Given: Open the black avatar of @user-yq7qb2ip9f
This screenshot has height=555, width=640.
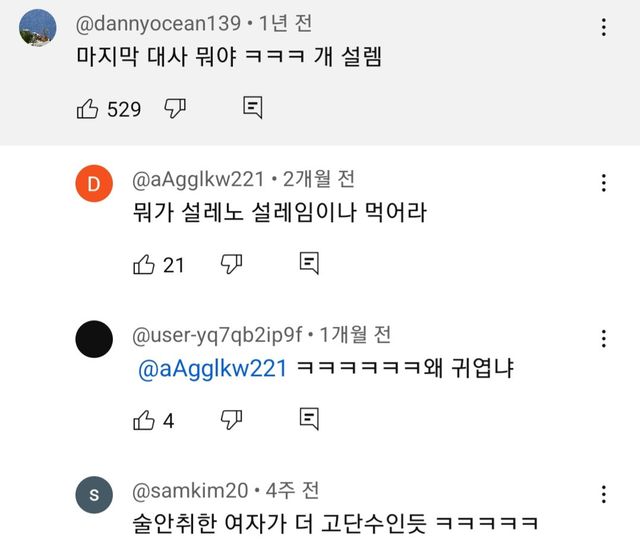Looking at the screenshot, I should [x=94, y=339].
